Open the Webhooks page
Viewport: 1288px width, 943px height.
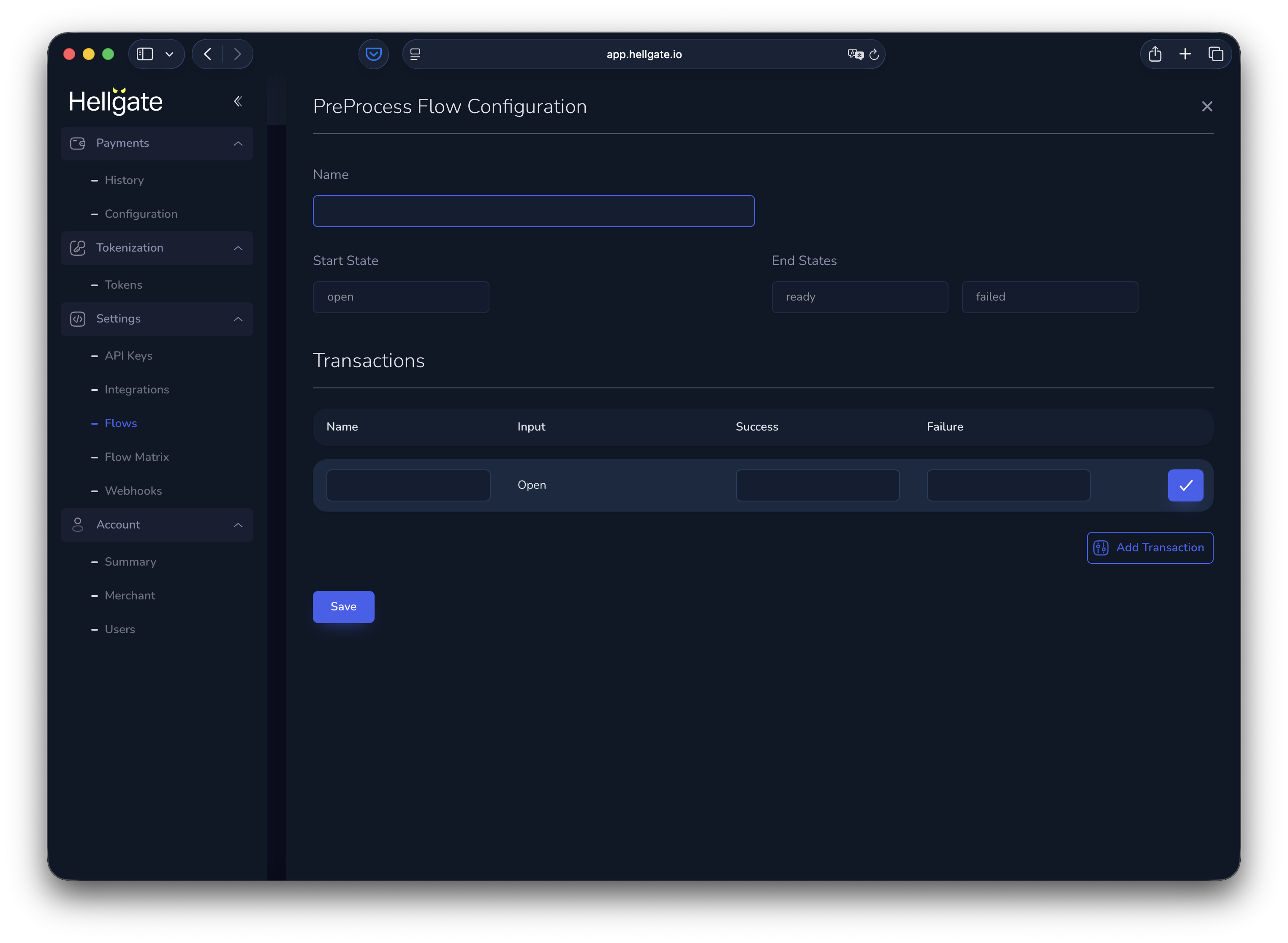click(x=133, y=490)
